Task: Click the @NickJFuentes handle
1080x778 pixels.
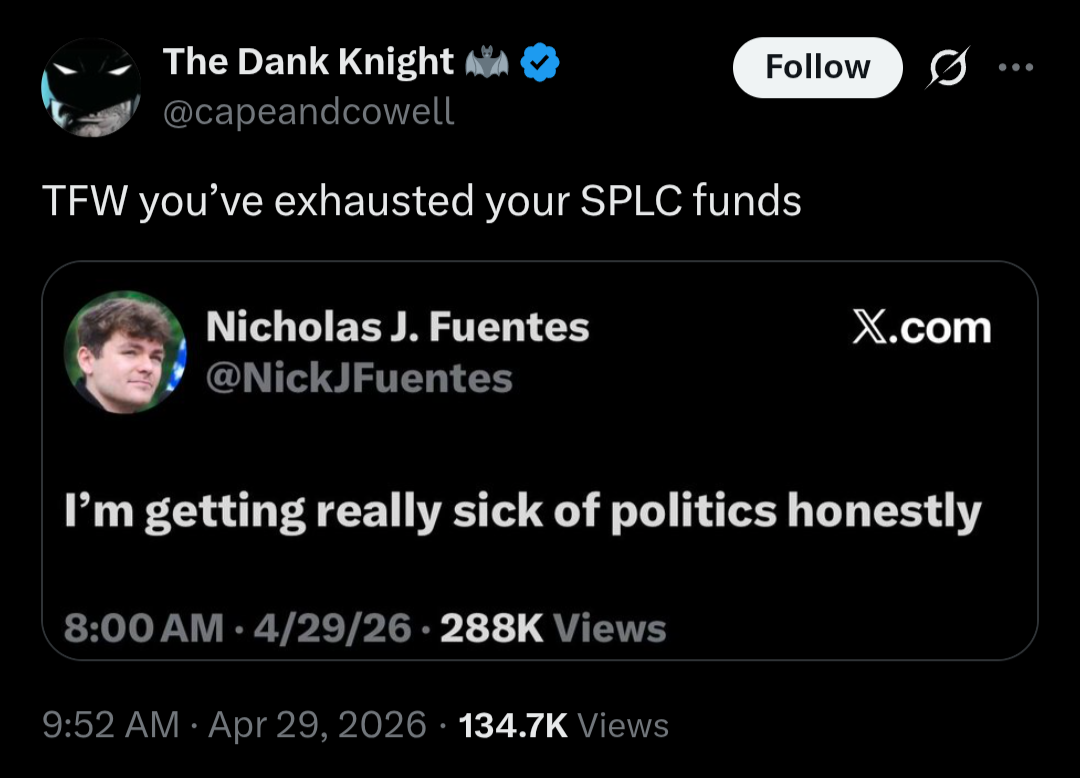Action: [x=359, y=378]
